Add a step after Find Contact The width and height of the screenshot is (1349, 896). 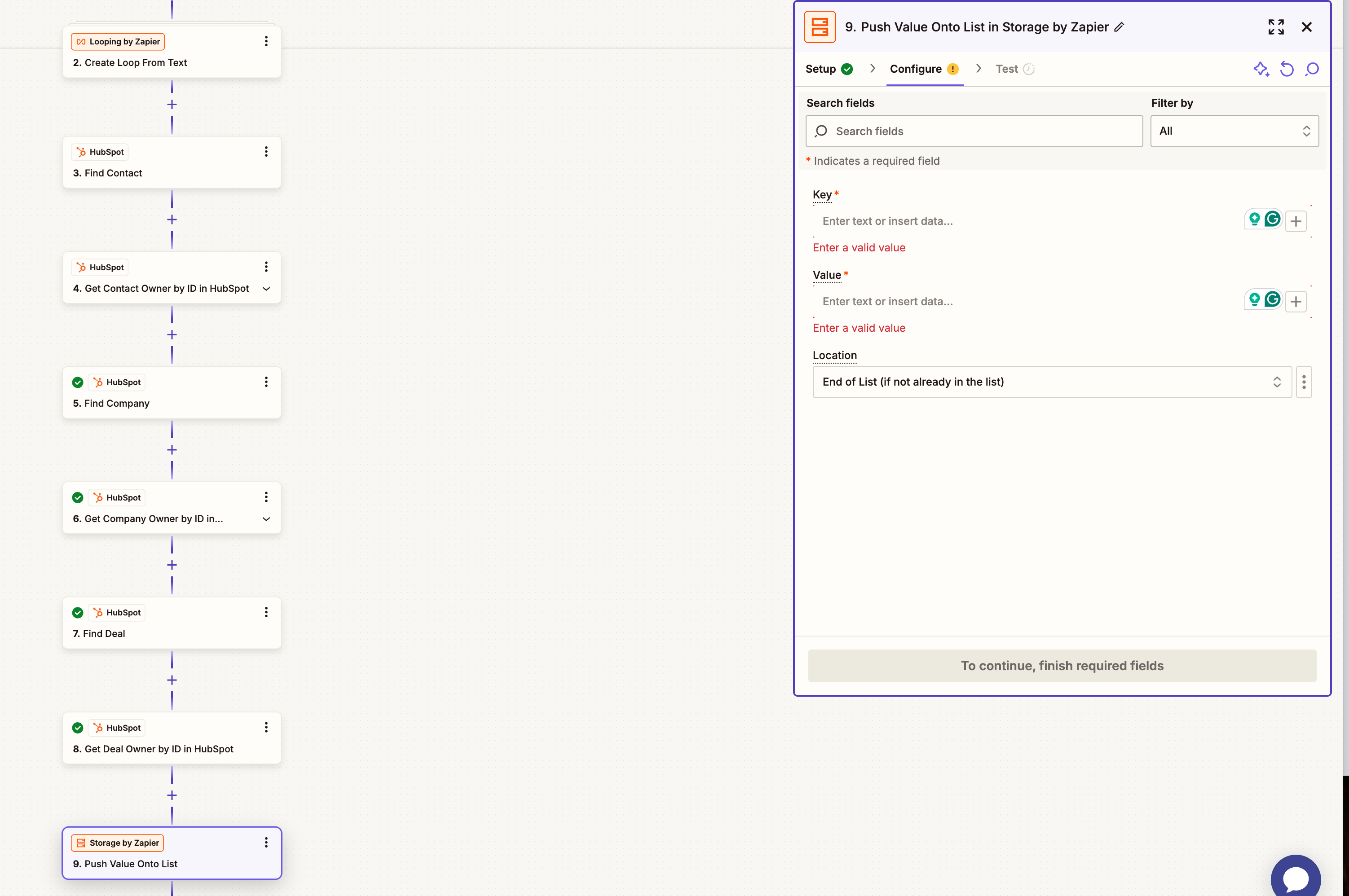click(172, 220)
